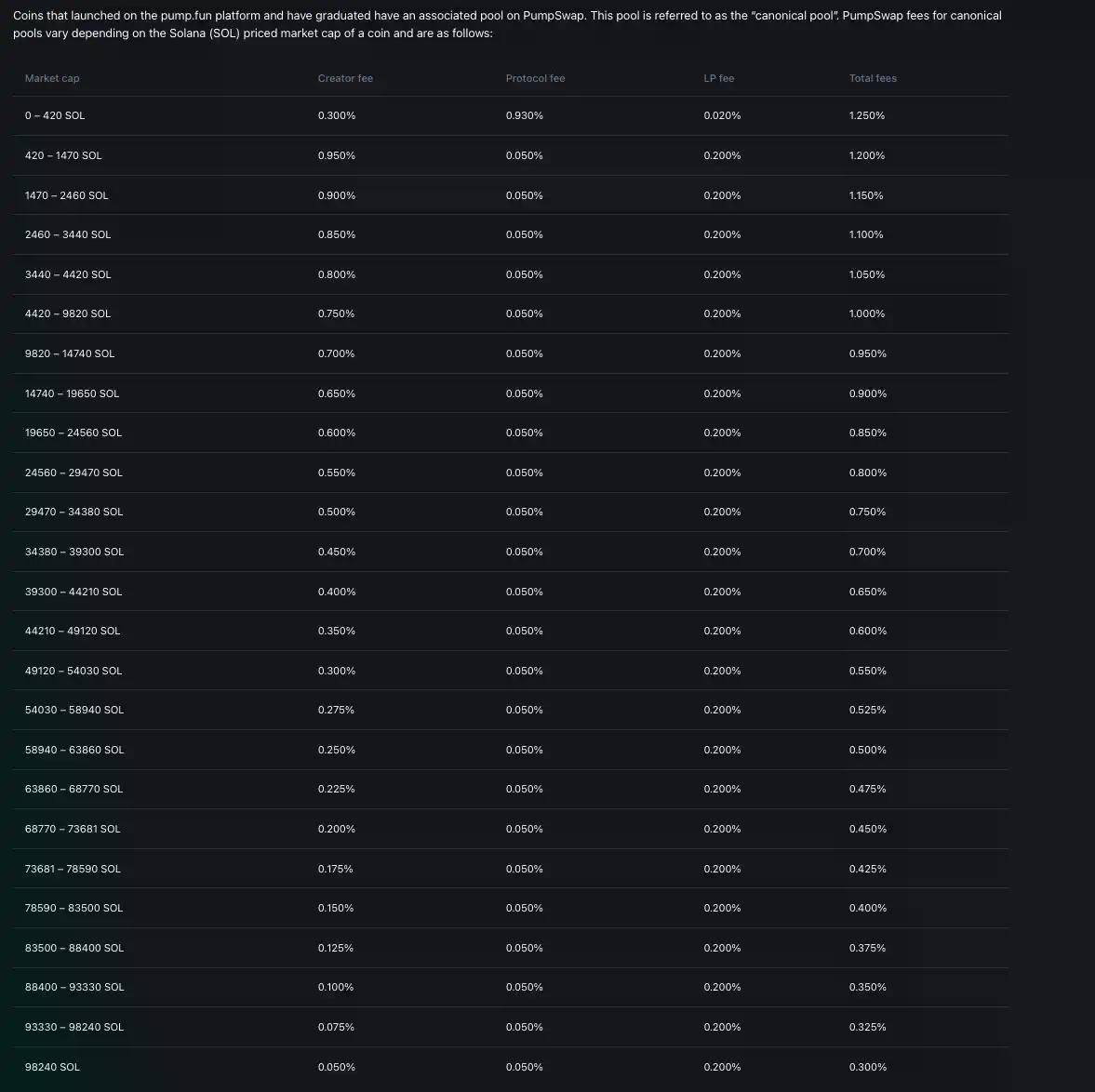The width and height of the screenshot is (1095, 1092).
Task: Select the 0.275% creator fee cell
Action: coord(336,710)
